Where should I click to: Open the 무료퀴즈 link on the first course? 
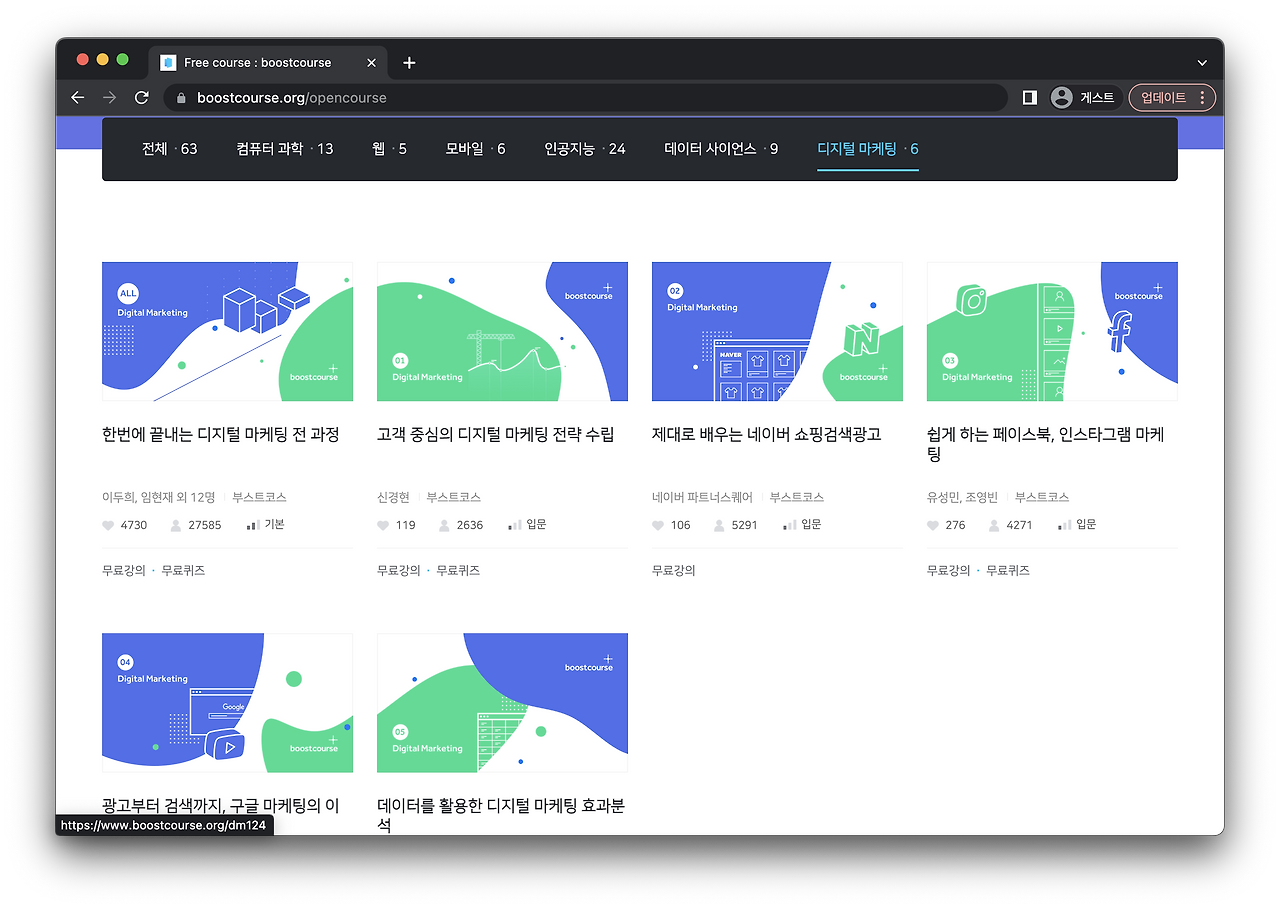183,570
